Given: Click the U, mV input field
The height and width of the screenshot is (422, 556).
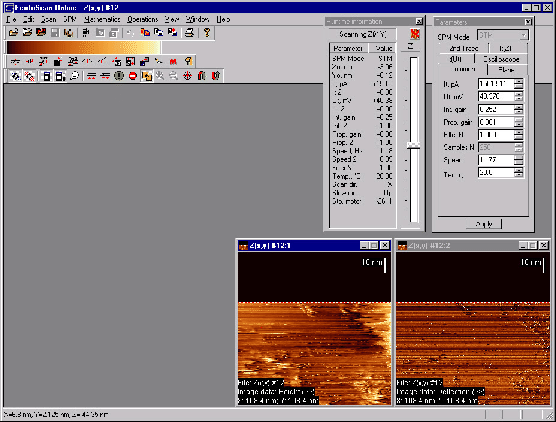Looking at the screenshot, I should click(496, 96).
